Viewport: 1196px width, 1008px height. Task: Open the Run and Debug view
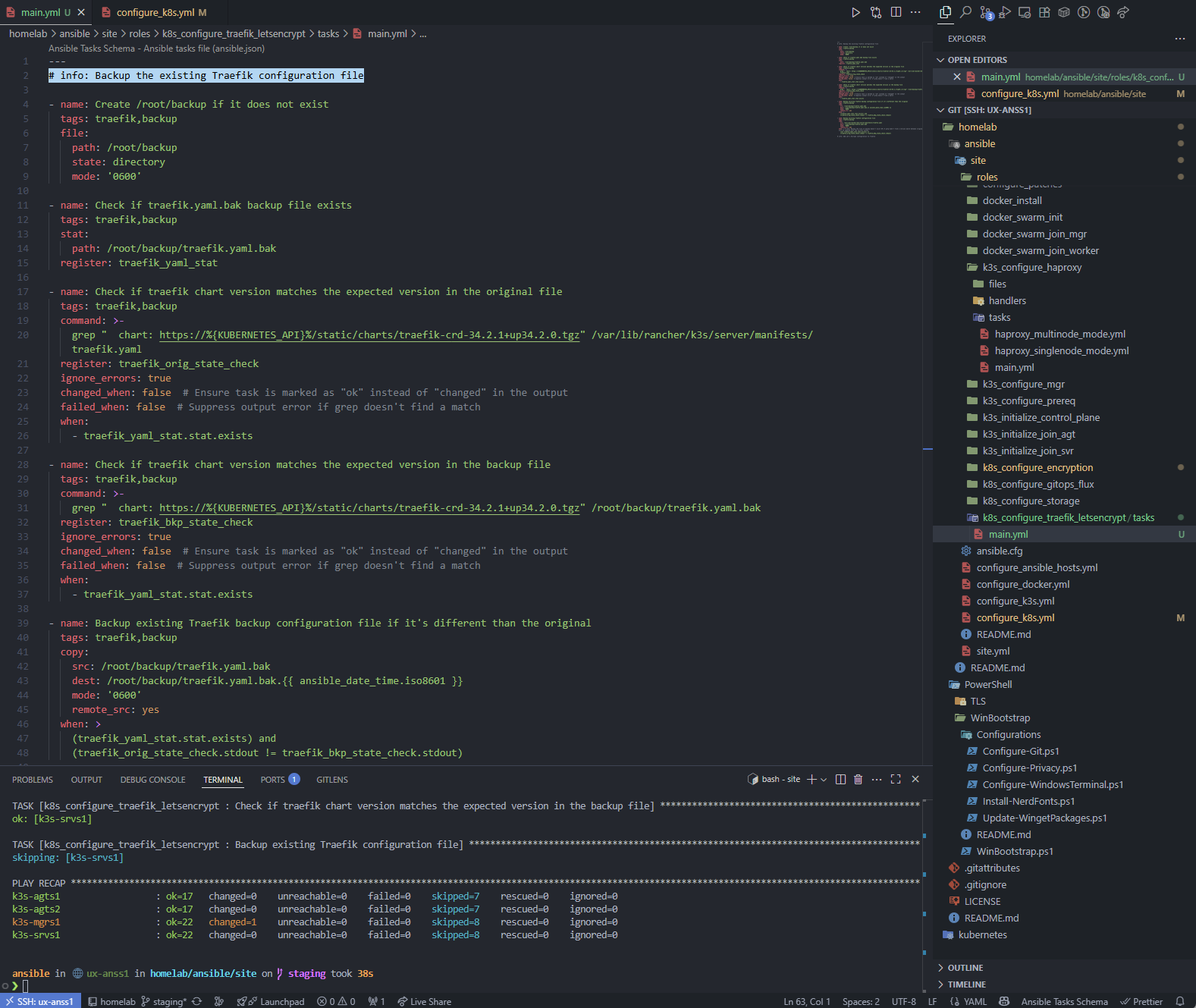(x=1005, y=12)
